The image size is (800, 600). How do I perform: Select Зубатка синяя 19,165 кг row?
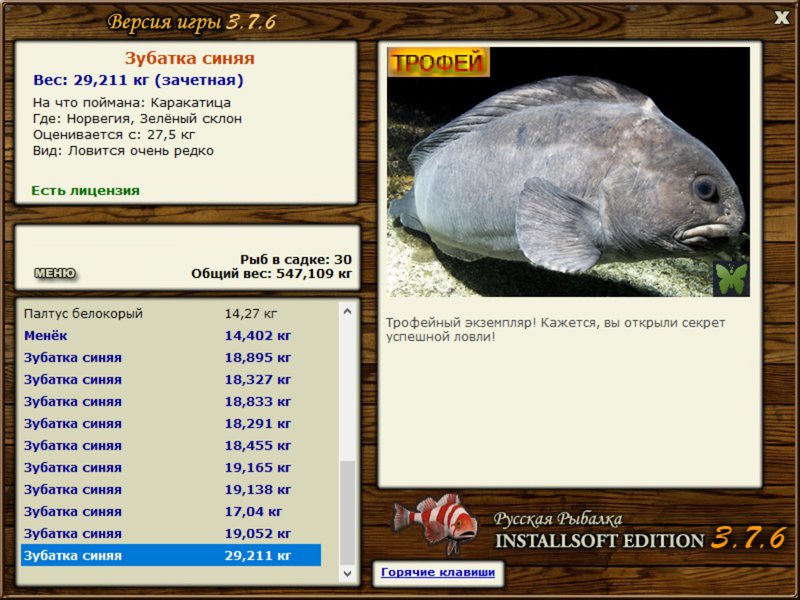click(x=171, y=467)
